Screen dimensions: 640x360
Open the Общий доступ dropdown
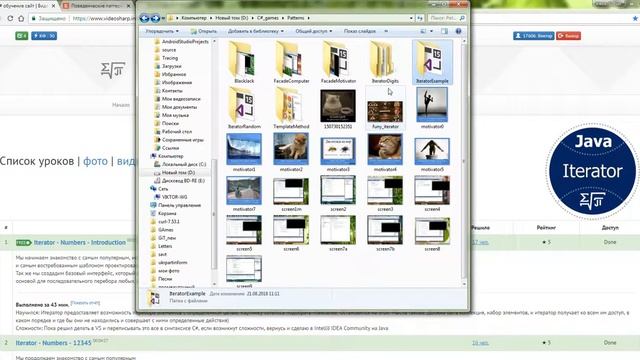(x=313, y=31)
